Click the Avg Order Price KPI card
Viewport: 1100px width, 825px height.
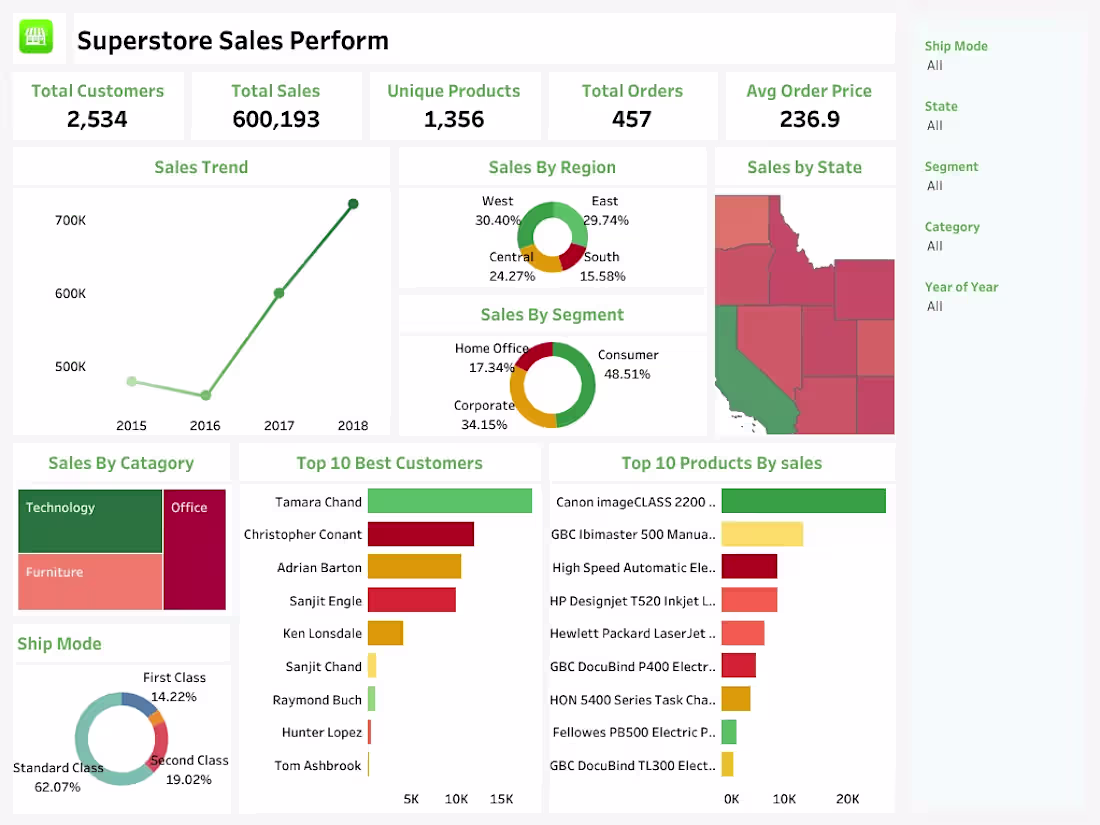810,105
